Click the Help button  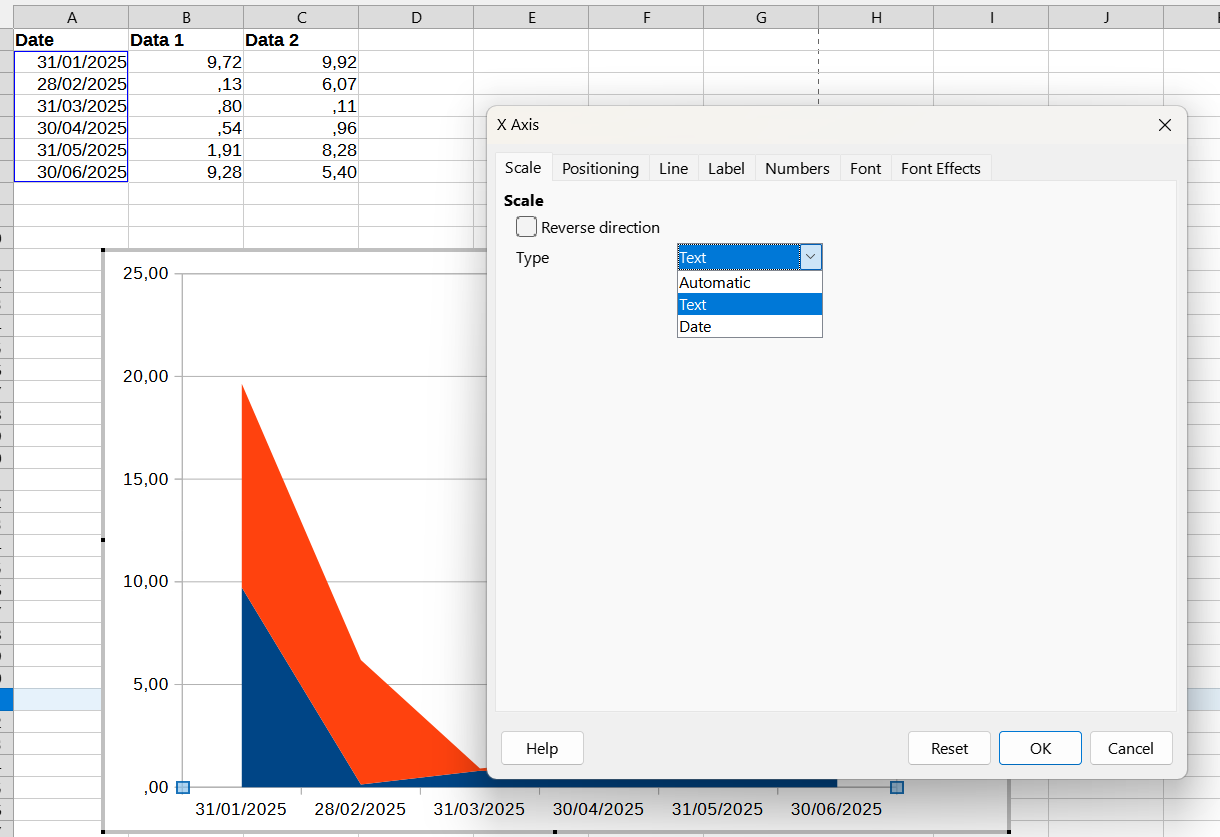coord(542,748)
